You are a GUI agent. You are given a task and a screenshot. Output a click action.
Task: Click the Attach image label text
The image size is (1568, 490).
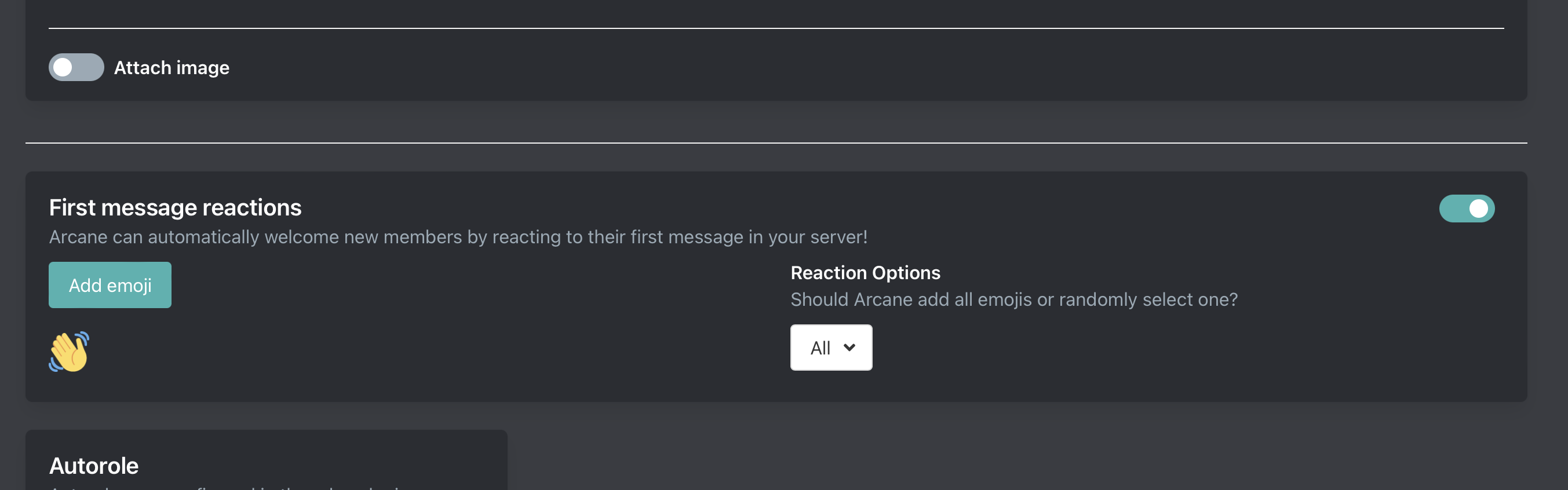tap(172, 68)
